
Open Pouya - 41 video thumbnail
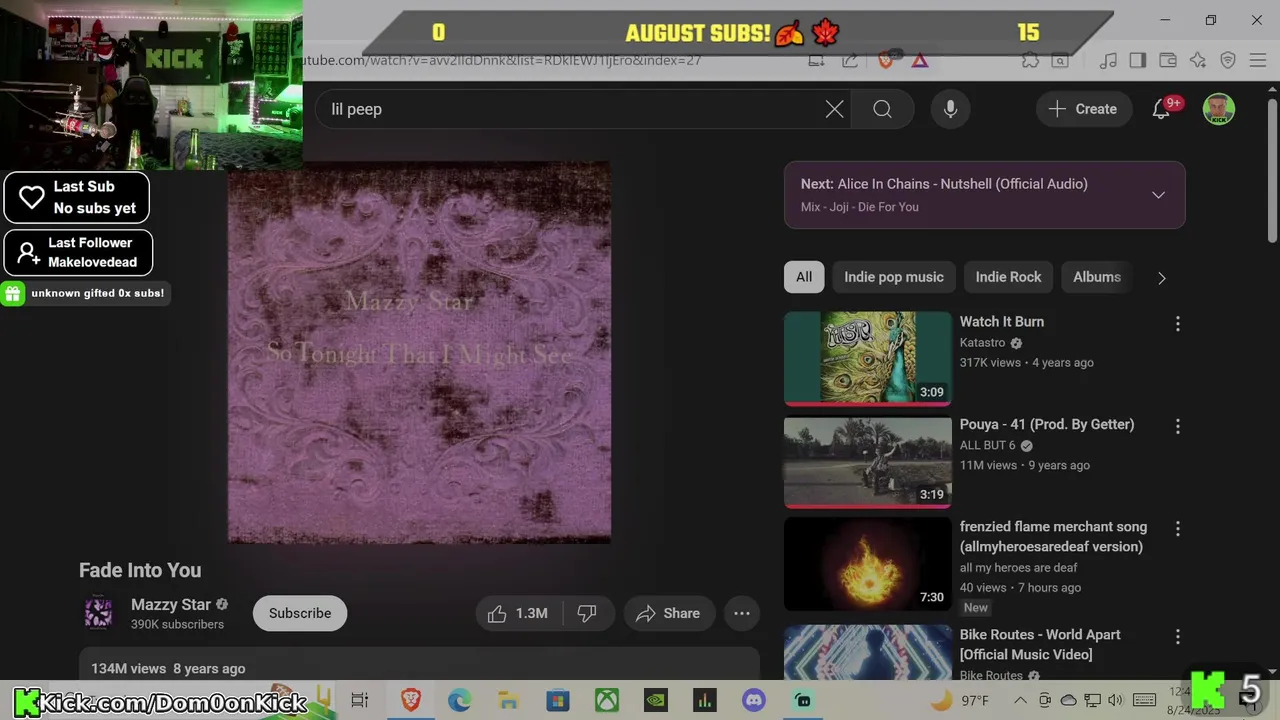[x=868, y=462]
